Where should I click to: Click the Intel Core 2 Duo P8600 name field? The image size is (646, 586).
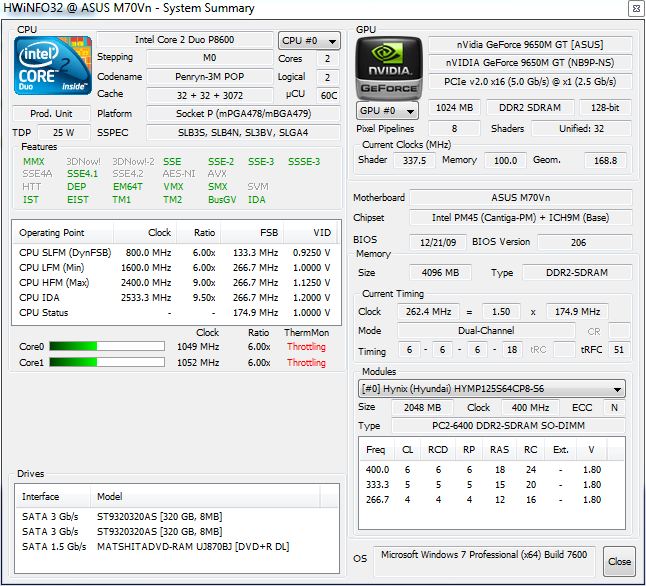pos(185,40)
